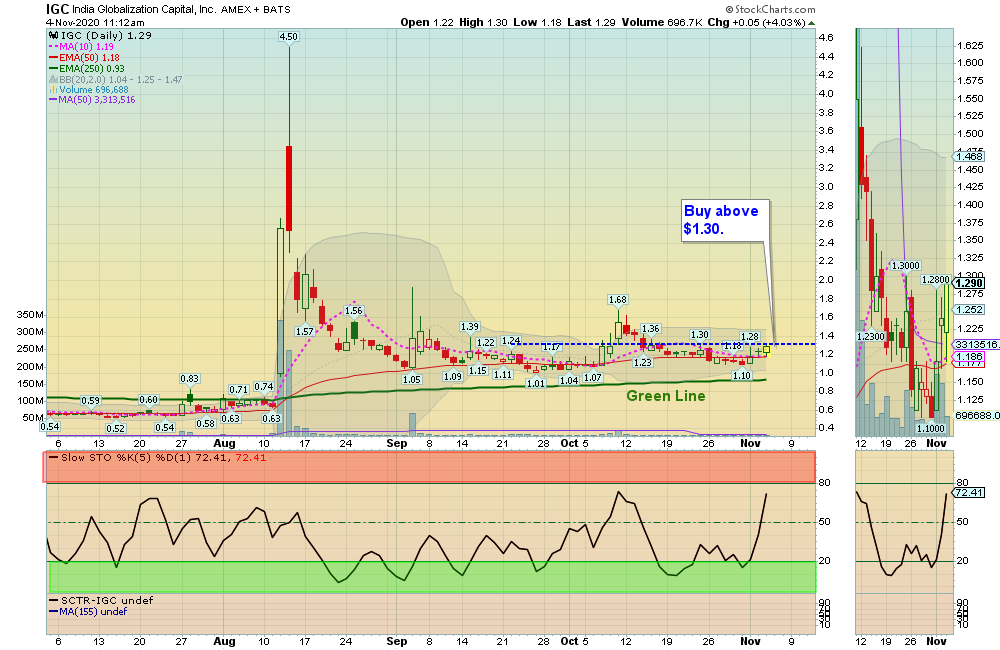Click the 350M volume axis label
1000x650 pixels.
30,315
